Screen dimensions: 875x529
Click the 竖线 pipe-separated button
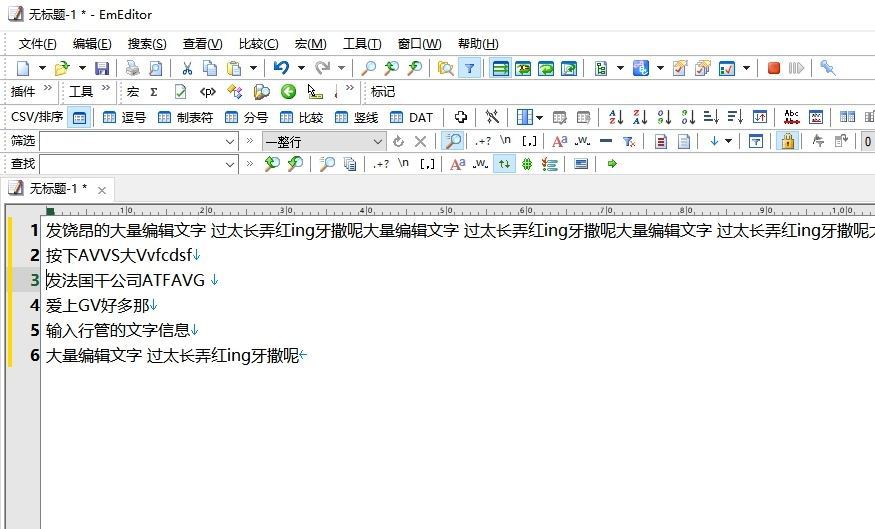click(357, 117)
